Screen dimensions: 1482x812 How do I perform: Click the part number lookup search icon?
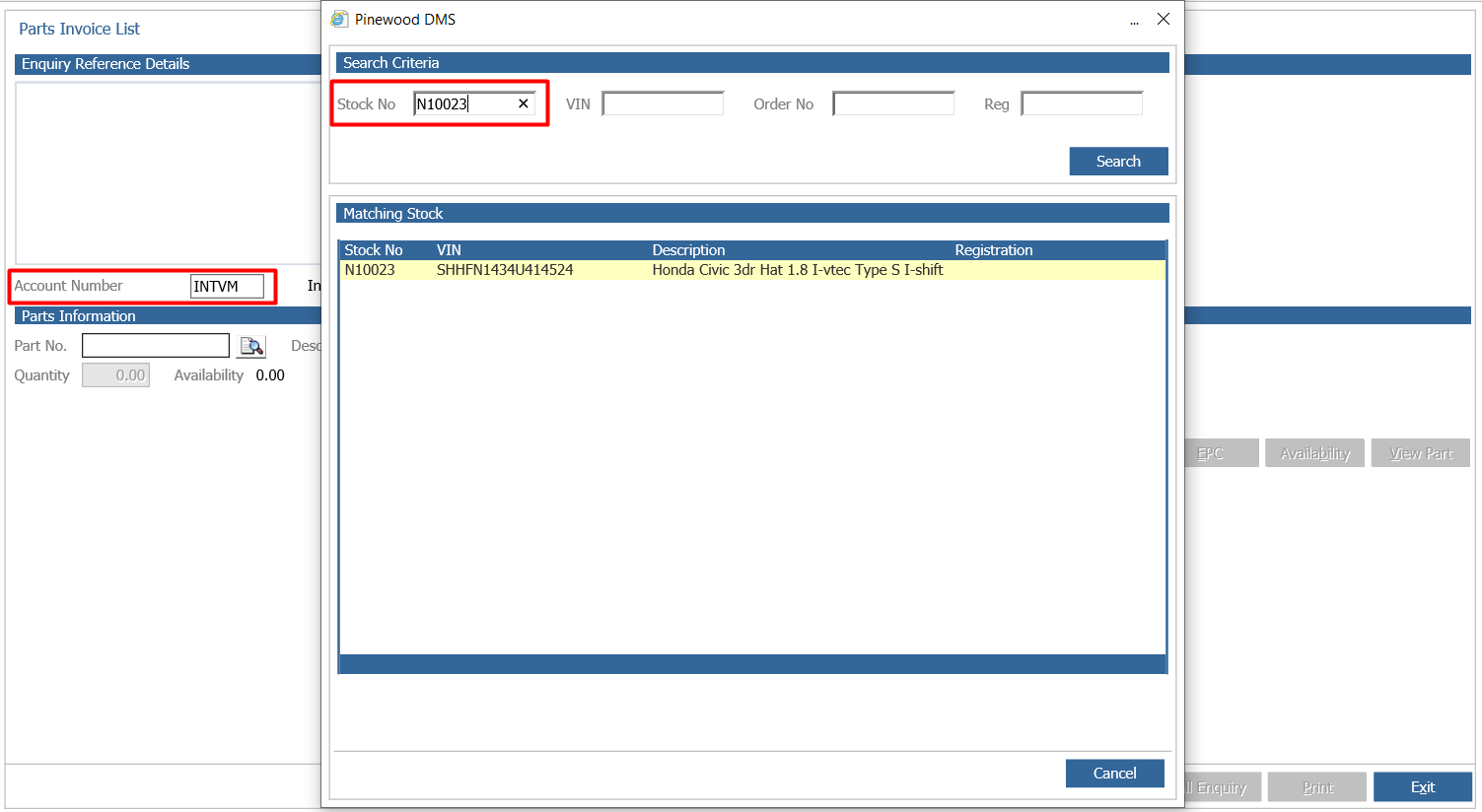click(x=251, y=346)
